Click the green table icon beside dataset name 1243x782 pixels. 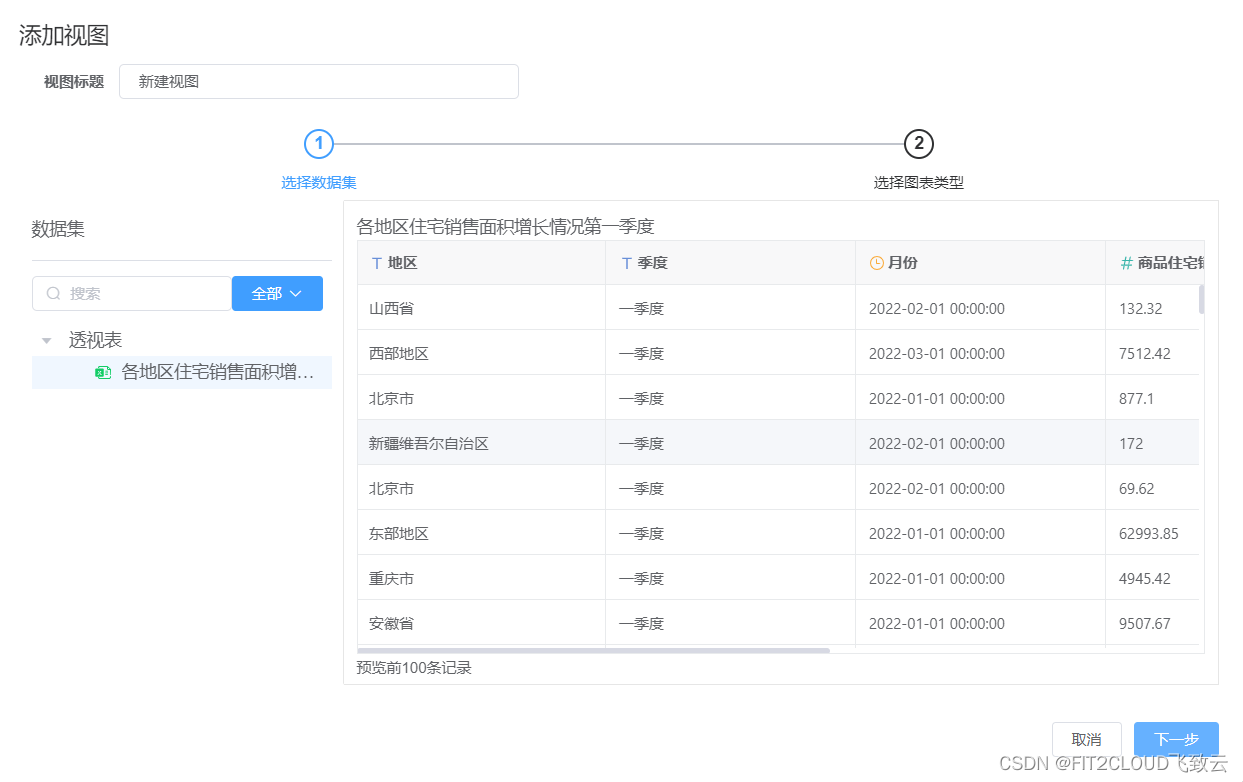tap(103, 372)
